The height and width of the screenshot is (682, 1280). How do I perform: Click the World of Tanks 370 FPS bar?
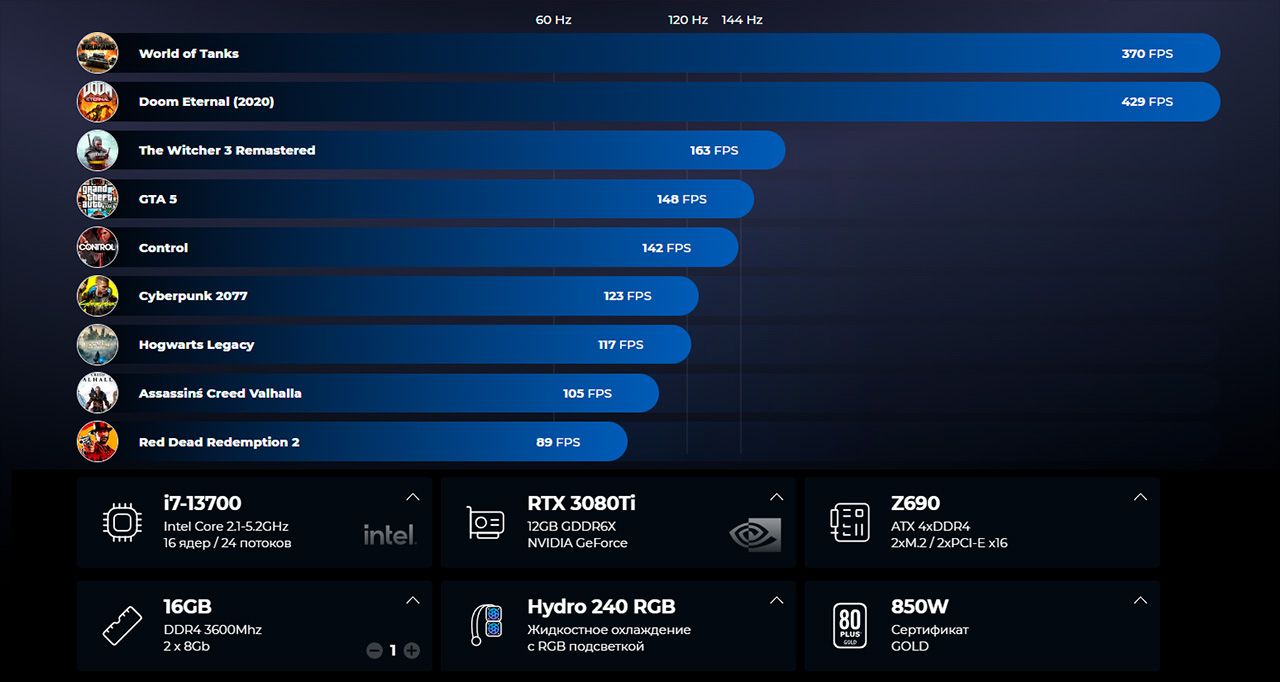649,53
